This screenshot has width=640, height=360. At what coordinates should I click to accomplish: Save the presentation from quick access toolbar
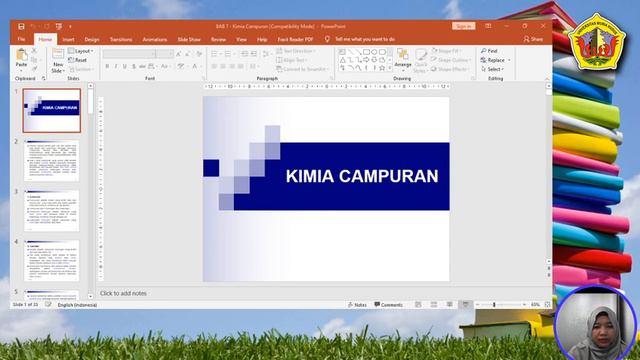click(21, 27)
